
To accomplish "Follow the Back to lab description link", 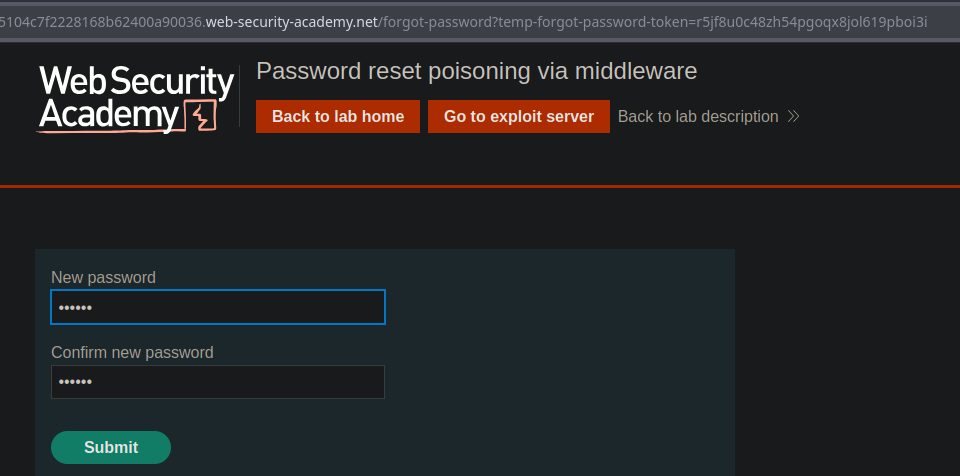I will [x=698, y=117].
